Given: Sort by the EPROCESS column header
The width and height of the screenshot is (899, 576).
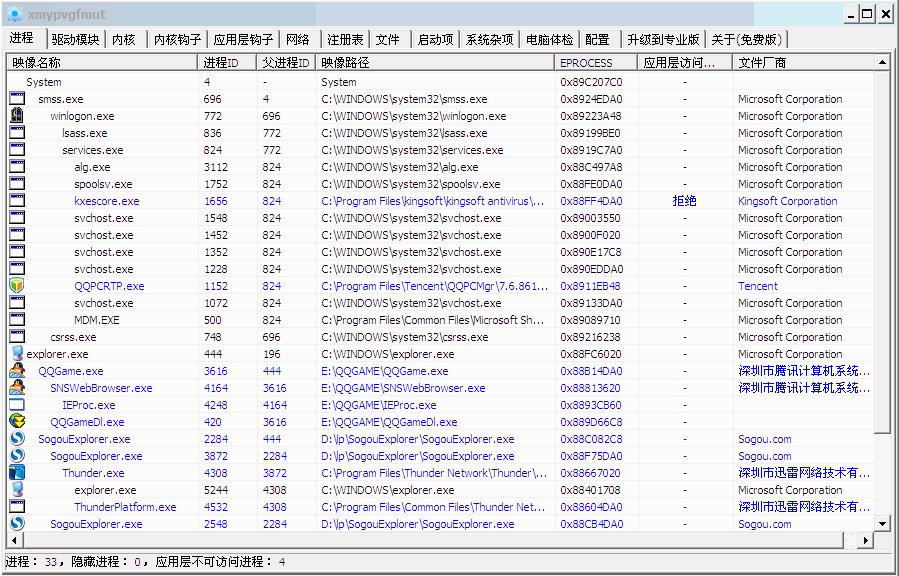Looking at the screenshot, I should click(x=596, y=62).
